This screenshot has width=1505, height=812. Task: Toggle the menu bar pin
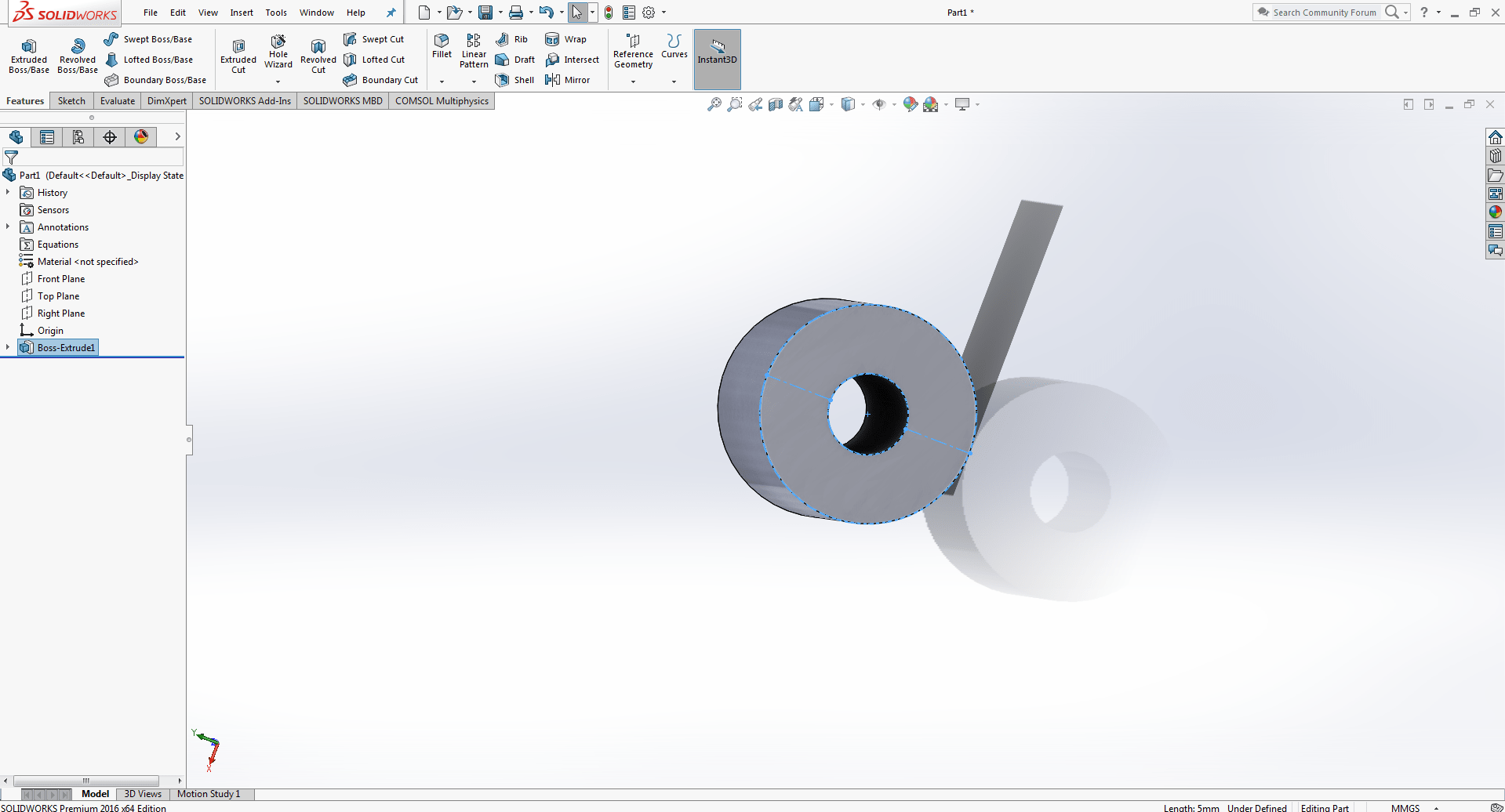pos(391,13)
